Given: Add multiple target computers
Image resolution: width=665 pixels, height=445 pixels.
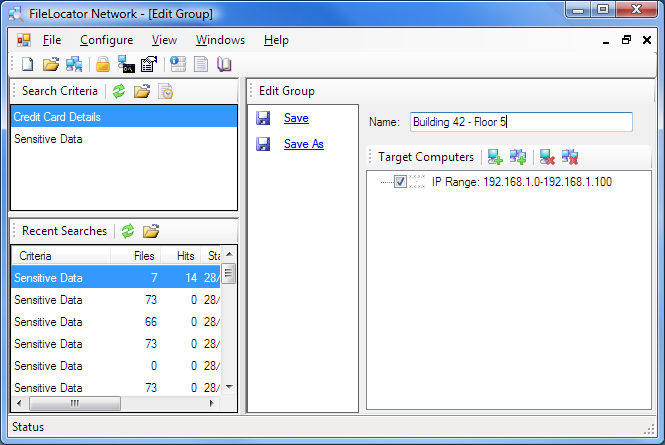Looking at the screenshot, I should 518,157.
